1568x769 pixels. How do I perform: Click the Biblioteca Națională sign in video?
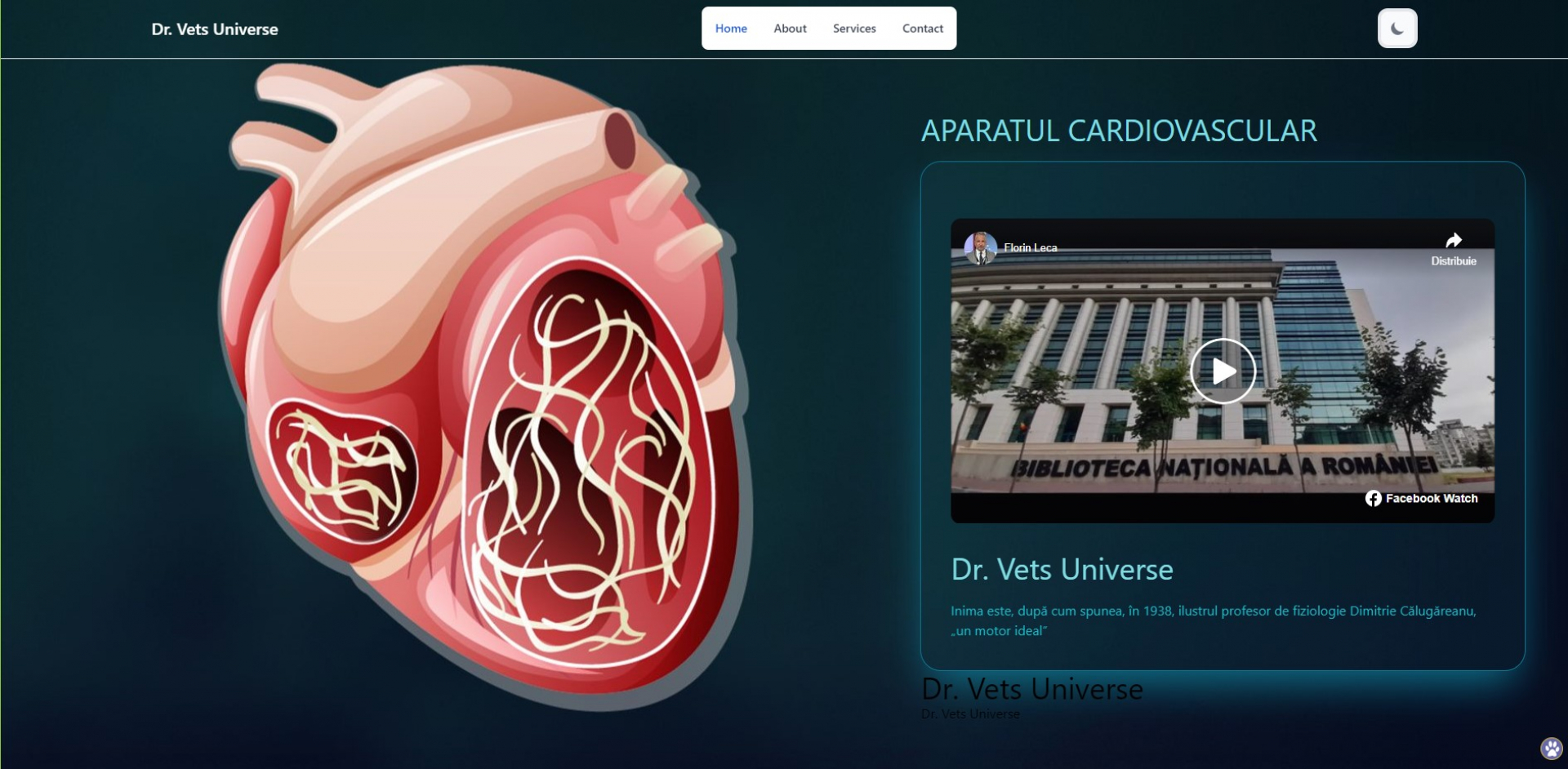1223,467
